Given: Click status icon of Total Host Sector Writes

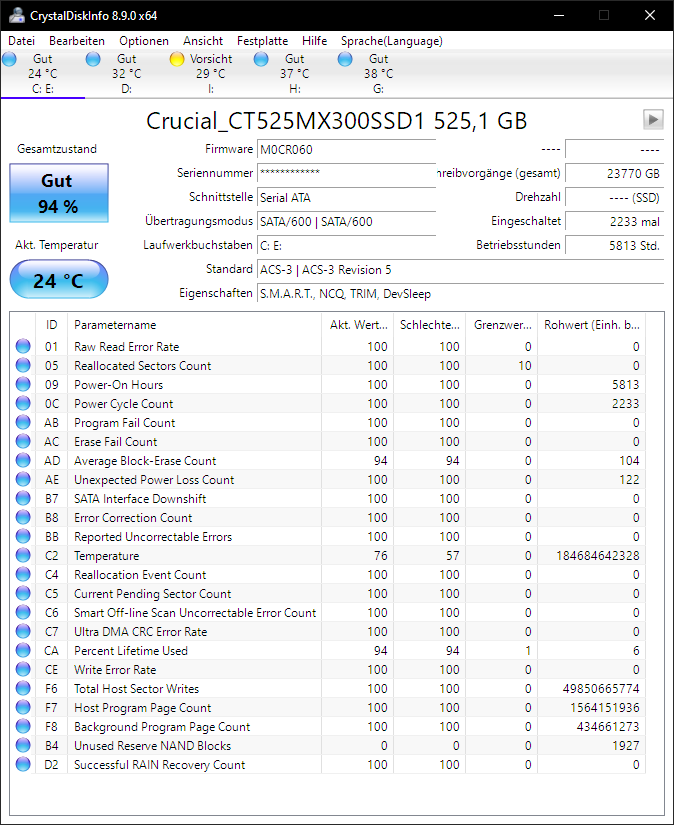Looking at the screenshot, I should 23,688.
